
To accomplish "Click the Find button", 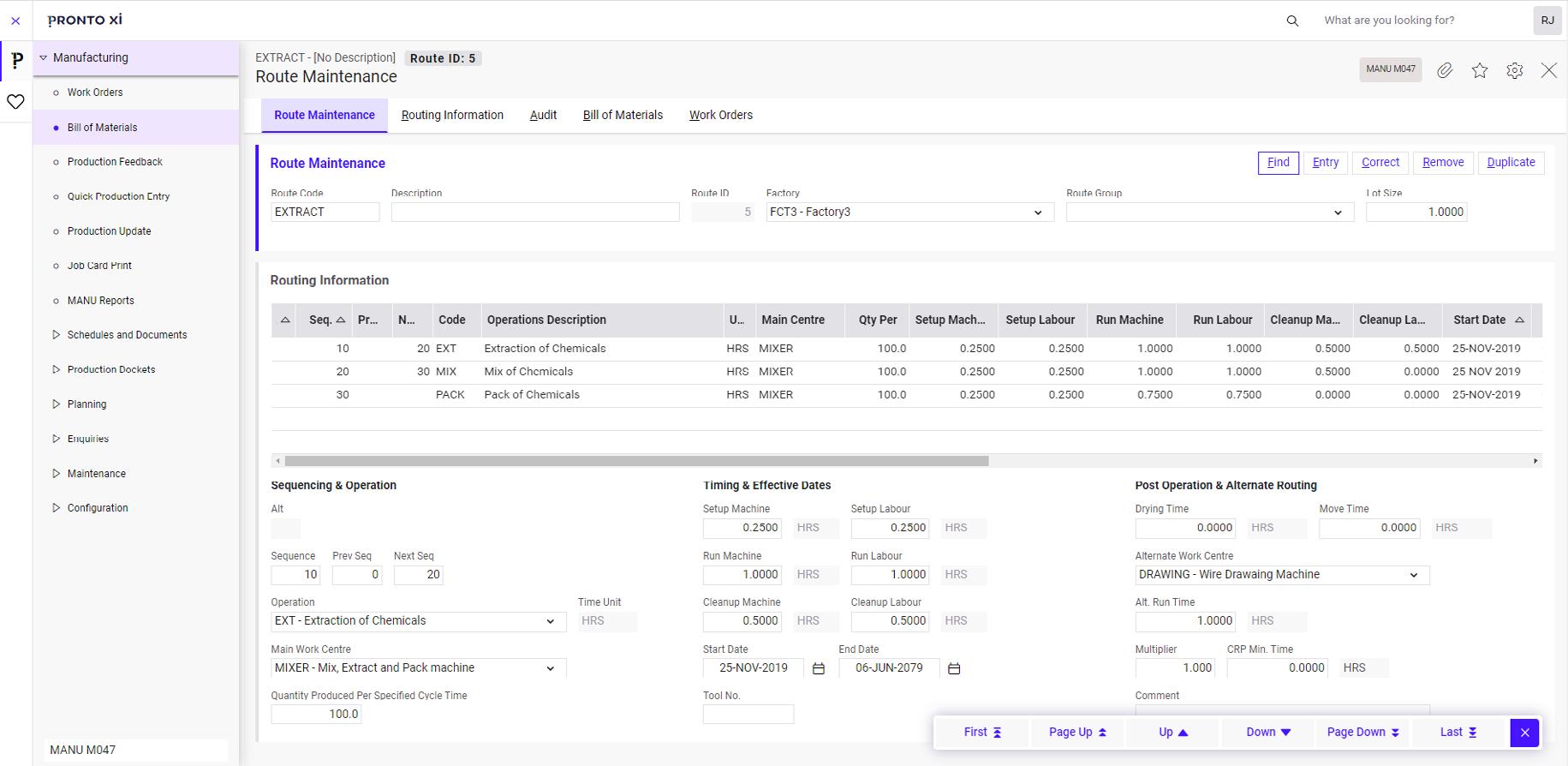I will coord(1279,163).
